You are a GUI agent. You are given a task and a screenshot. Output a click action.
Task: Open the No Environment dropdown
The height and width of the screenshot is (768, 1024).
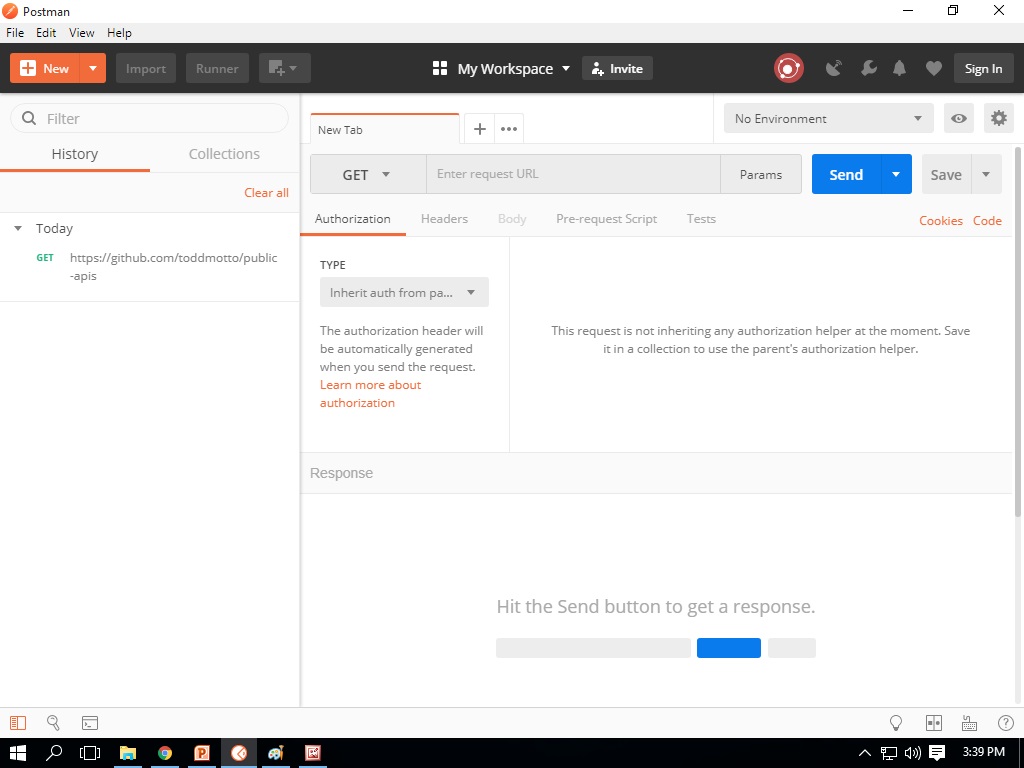(828, 117)
